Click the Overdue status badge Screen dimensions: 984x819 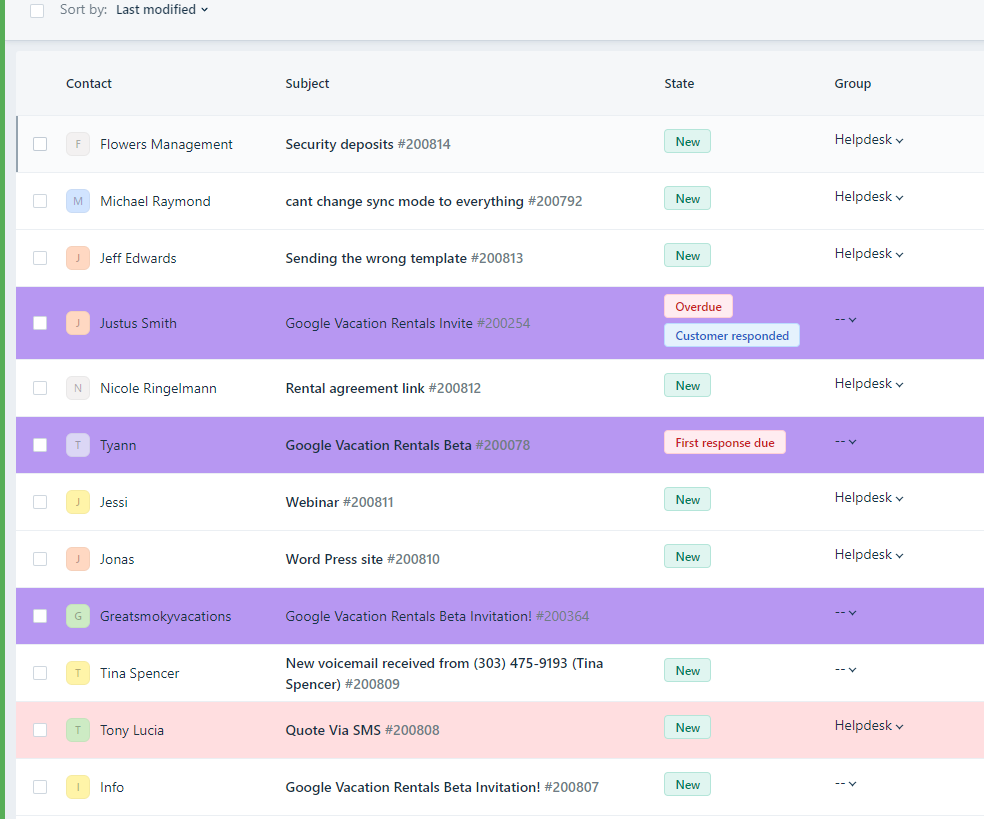tap(698, 306)
